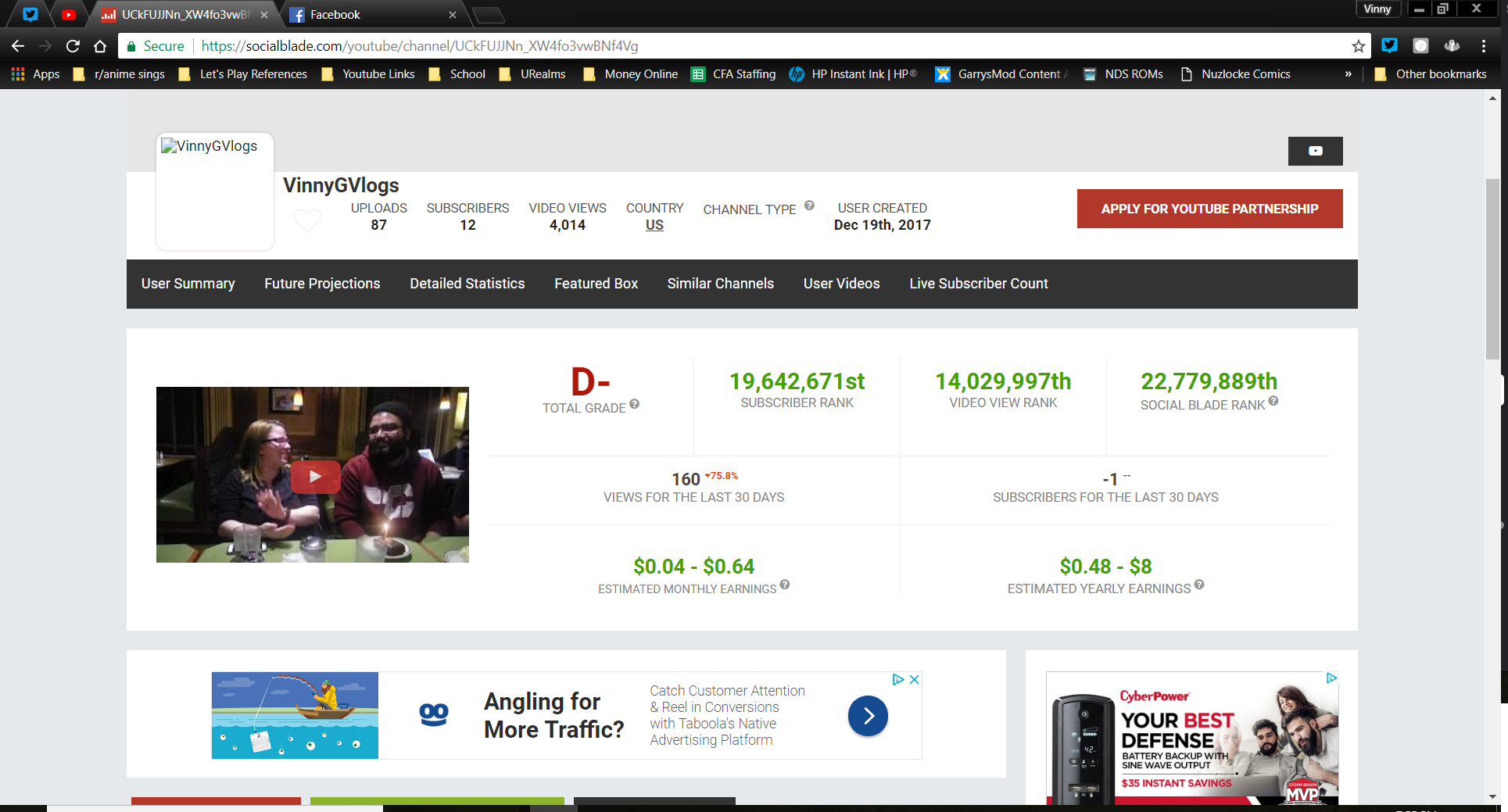Open the Total Grade help icon

point(634,404)
